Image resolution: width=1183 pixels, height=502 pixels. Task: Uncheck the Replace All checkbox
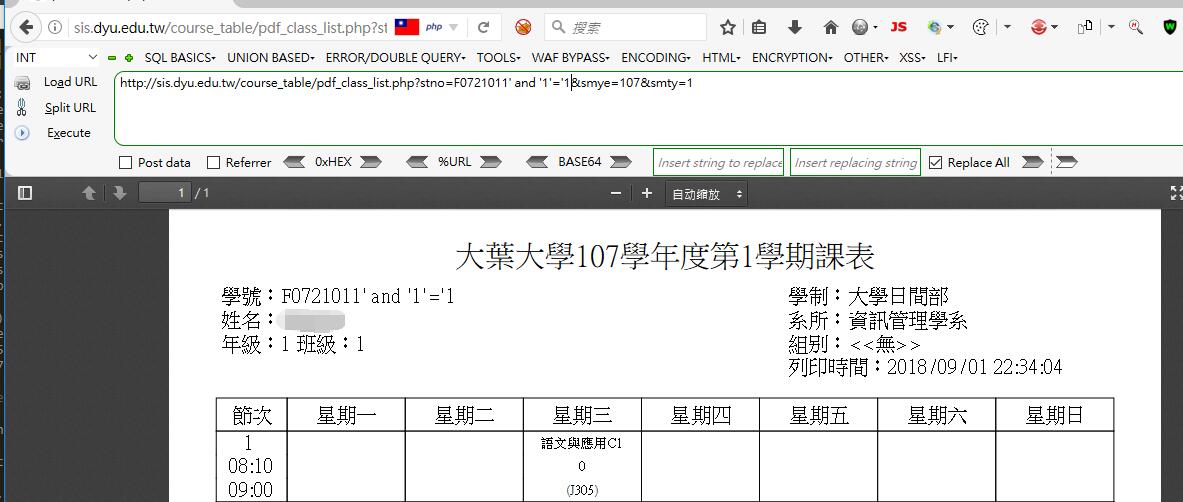(x=936, y=162)
